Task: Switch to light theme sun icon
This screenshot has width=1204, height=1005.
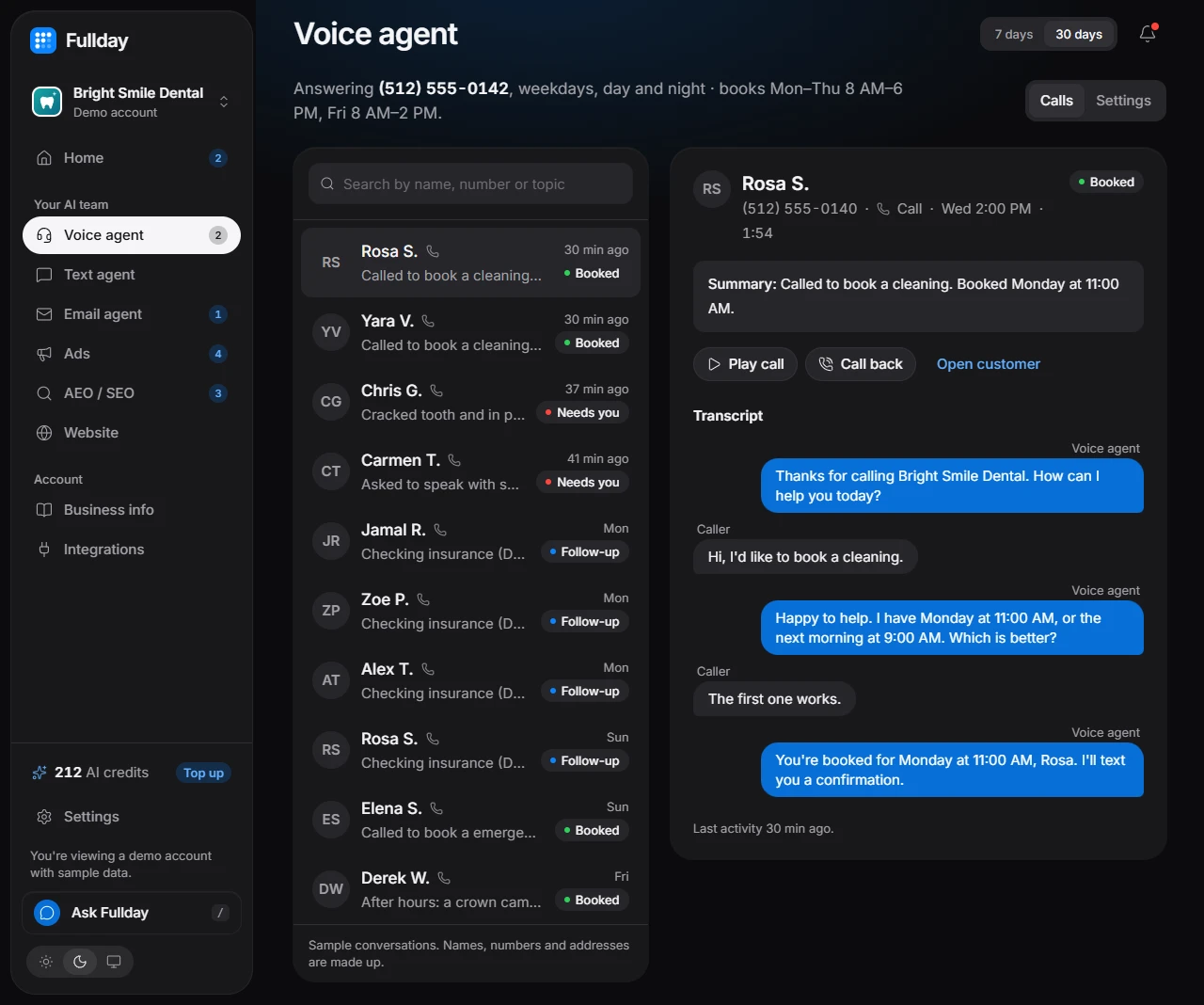Action: pos(46,962)
